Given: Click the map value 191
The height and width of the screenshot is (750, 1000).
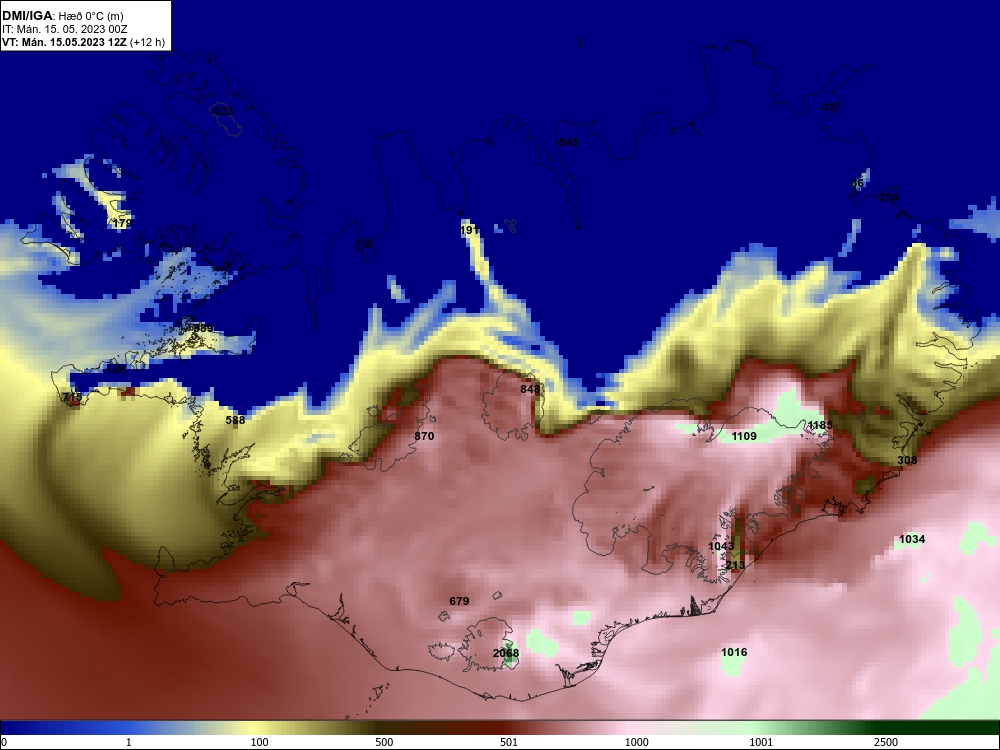Looking at the screenshot, I should pos(469,230).
